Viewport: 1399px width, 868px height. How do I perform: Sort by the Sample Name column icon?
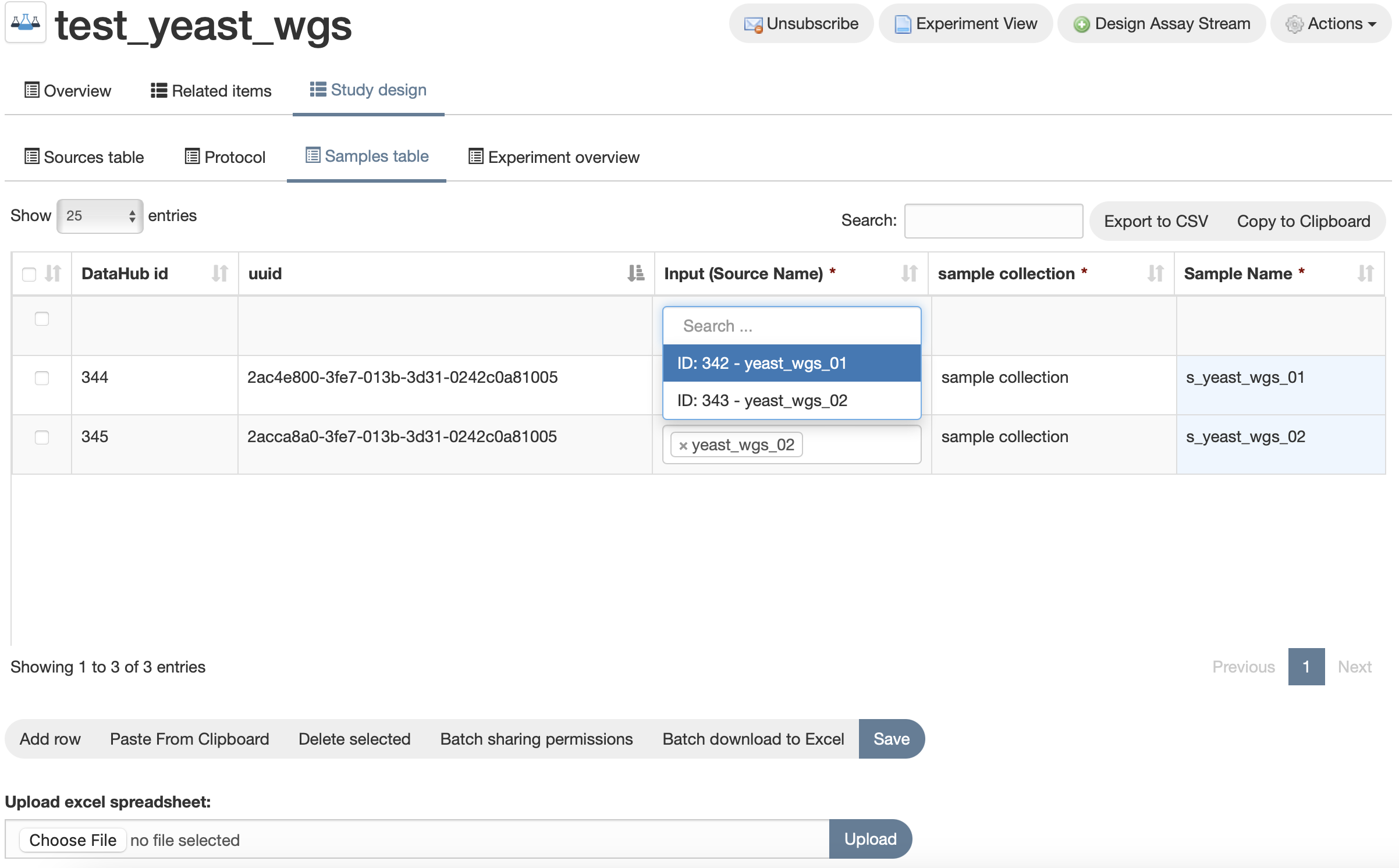1365,273
